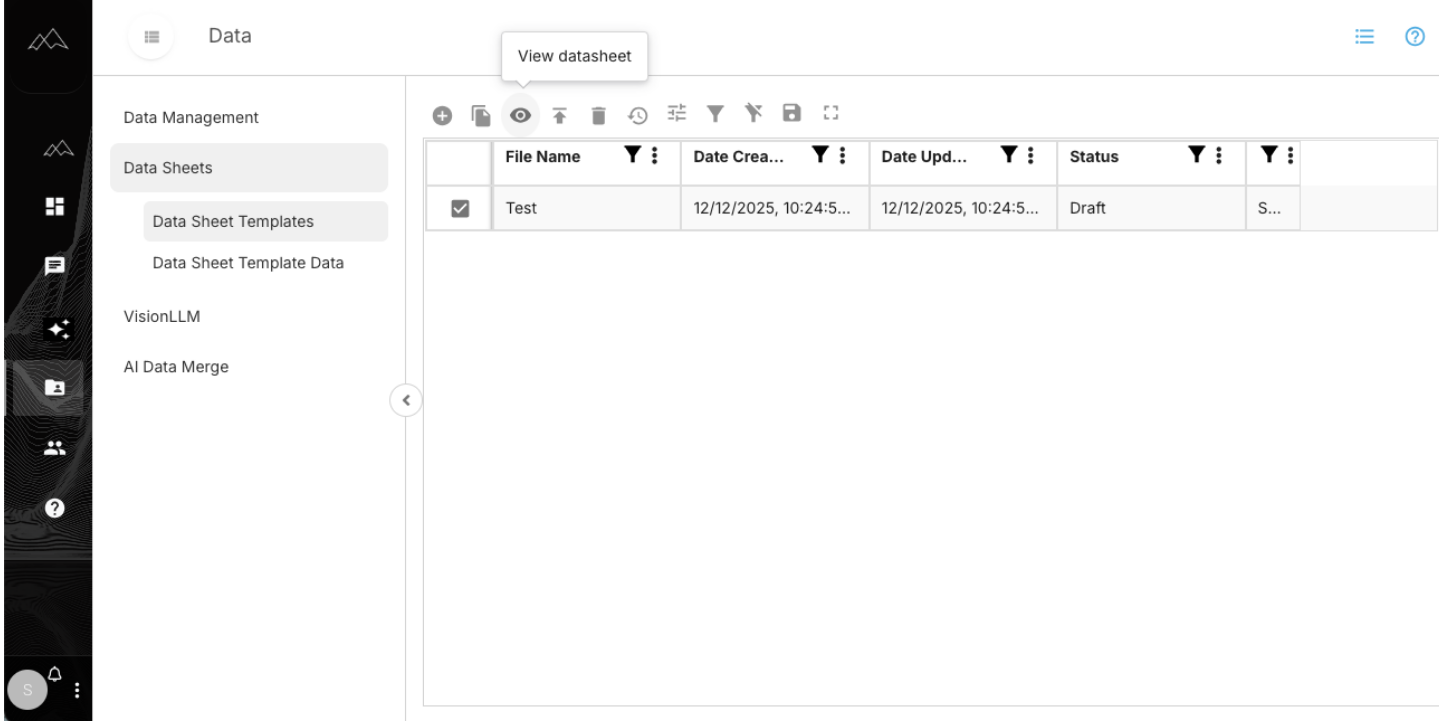Open the VisionLLM section
This screenshot has height=721, width=1439.
pos(161,316)
